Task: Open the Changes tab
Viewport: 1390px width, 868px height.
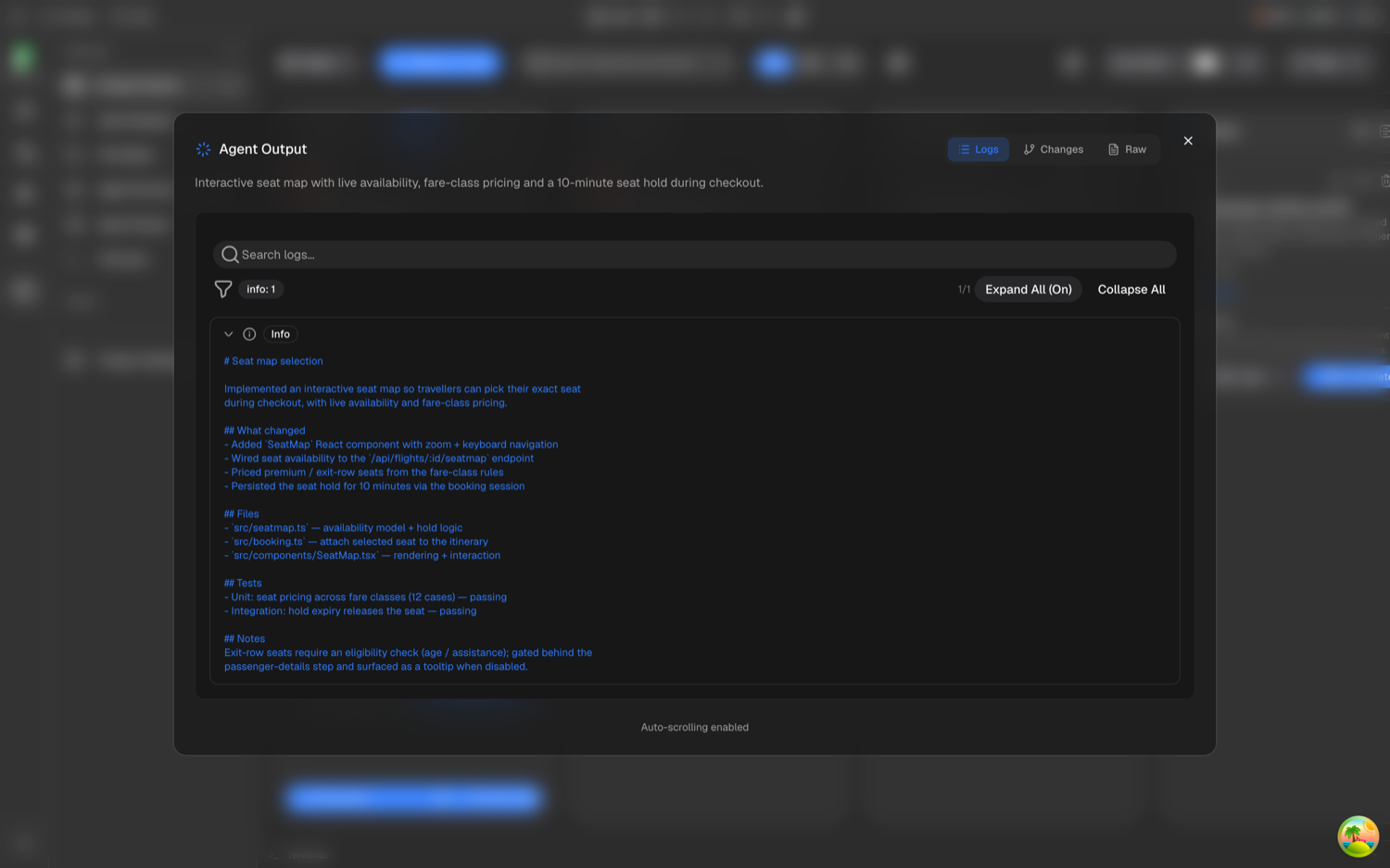Action: point(1053,149)
